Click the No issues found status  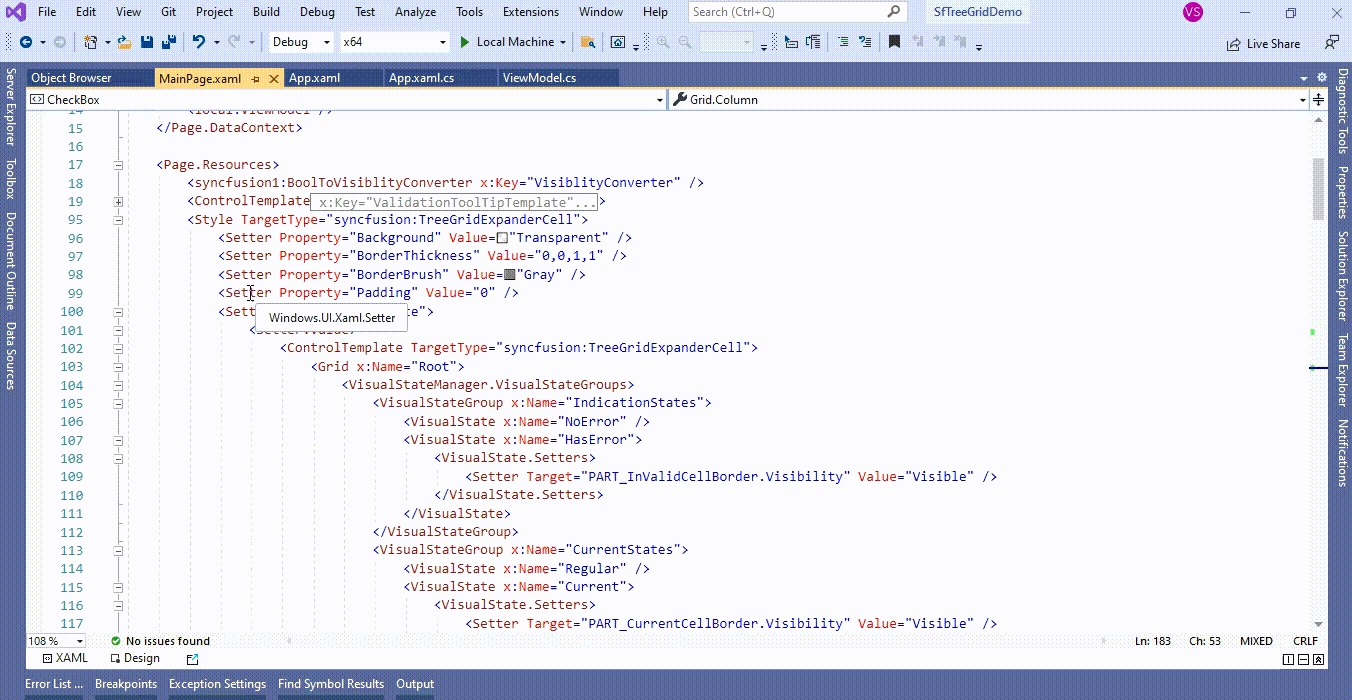(161, 641)
